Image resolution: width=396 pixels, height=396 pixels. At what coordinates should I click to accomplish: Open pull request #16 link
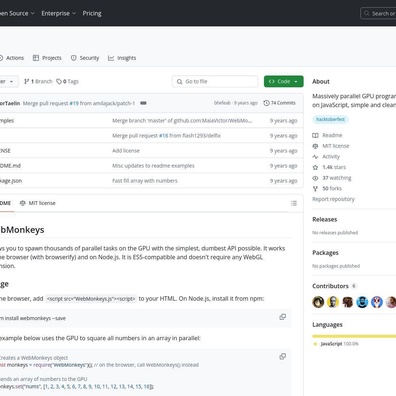(x=163, y=136)
